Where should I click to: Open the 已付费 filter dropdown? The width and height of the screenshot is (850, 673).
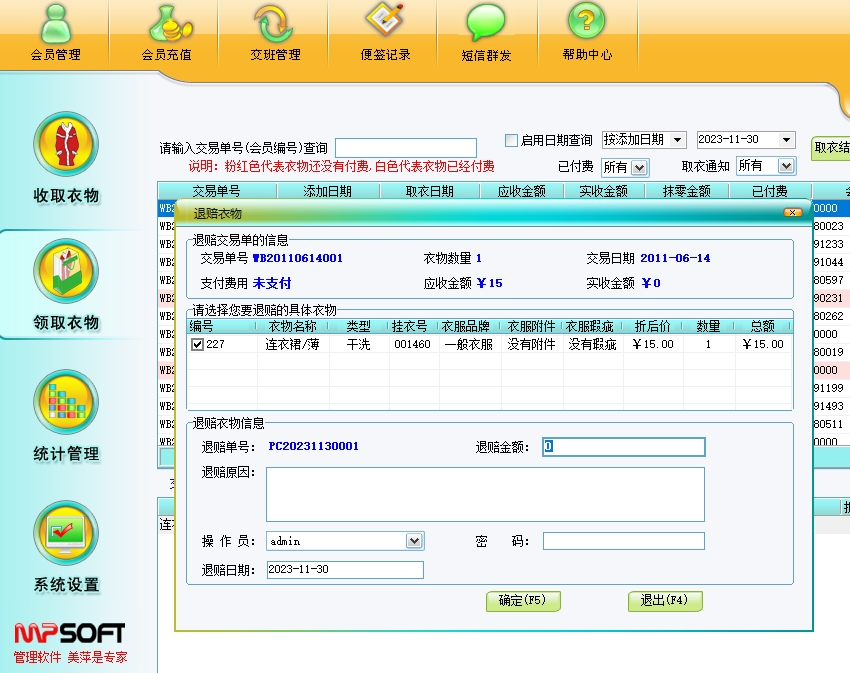tap(639, 168)
